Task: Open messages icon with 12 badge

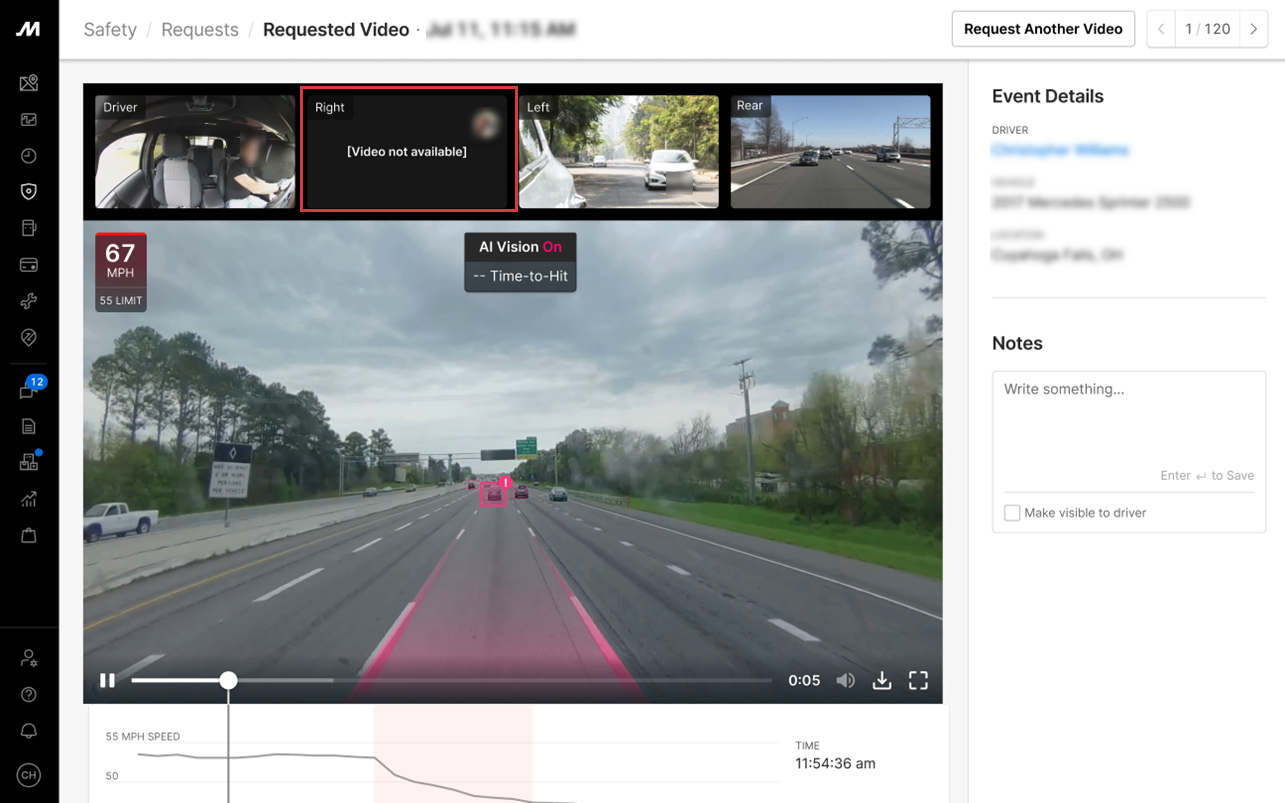Action: (x=29, y=390)
